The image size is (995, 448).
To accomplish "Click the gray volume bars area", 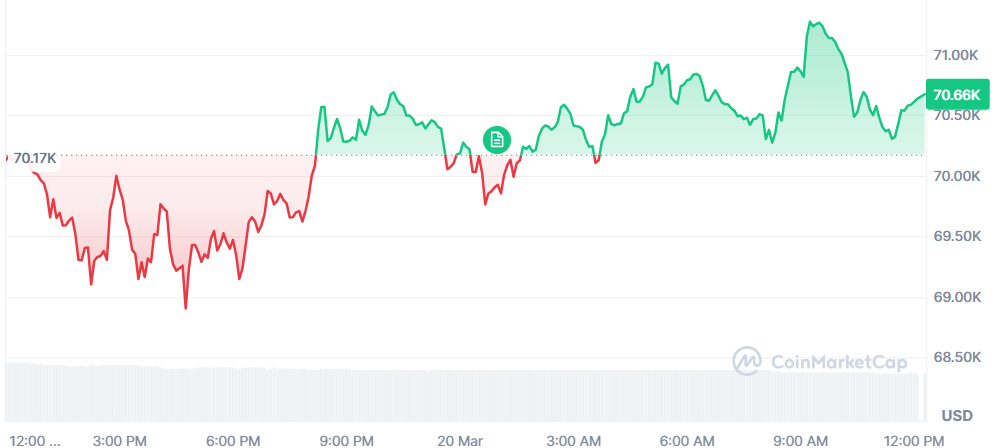I will pyautogui.click(x=460, y=394).
